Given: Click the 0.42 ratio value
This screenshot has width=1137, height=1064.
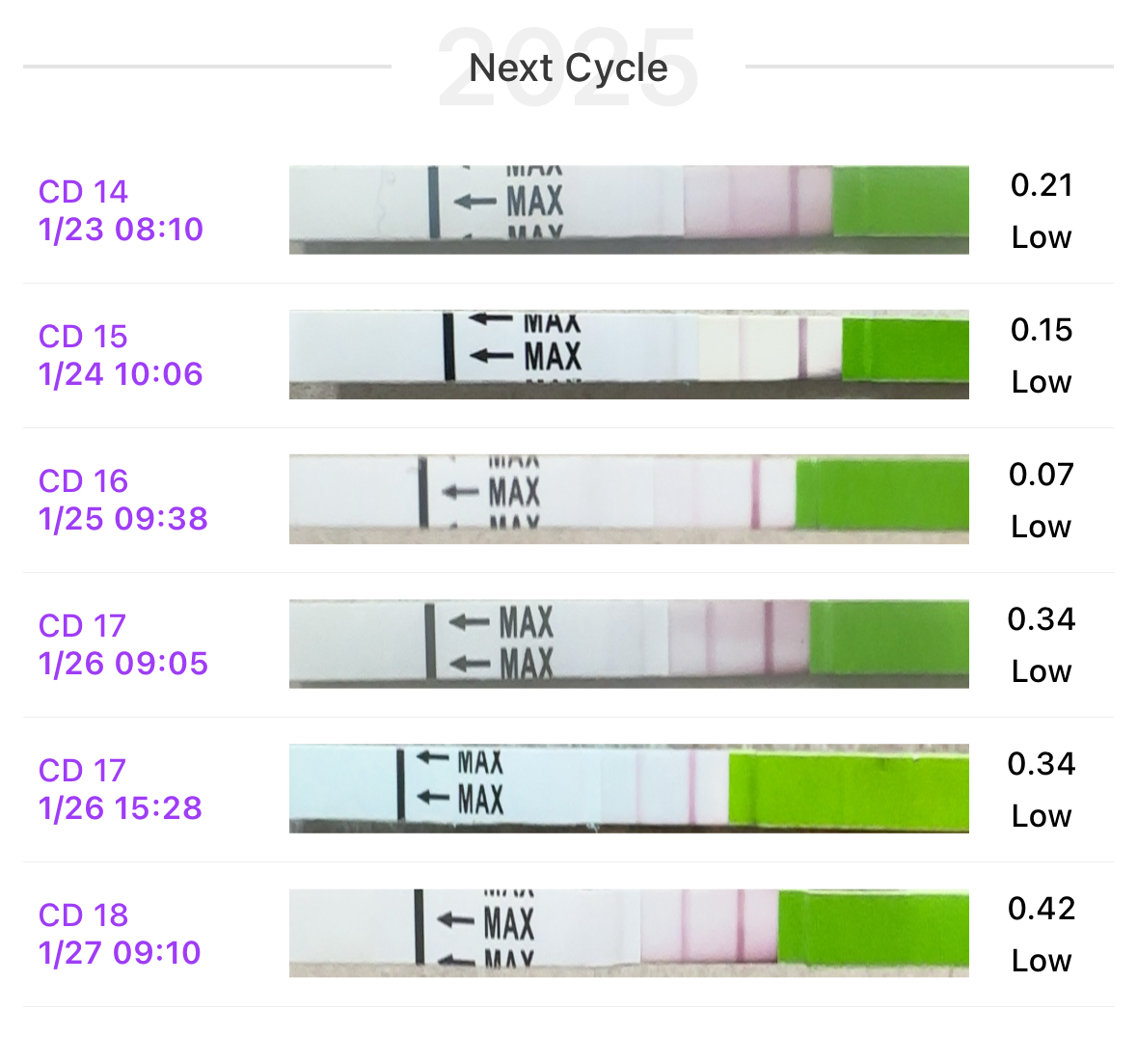Looking at the screenshot, I should click(x=1042, y=909).
